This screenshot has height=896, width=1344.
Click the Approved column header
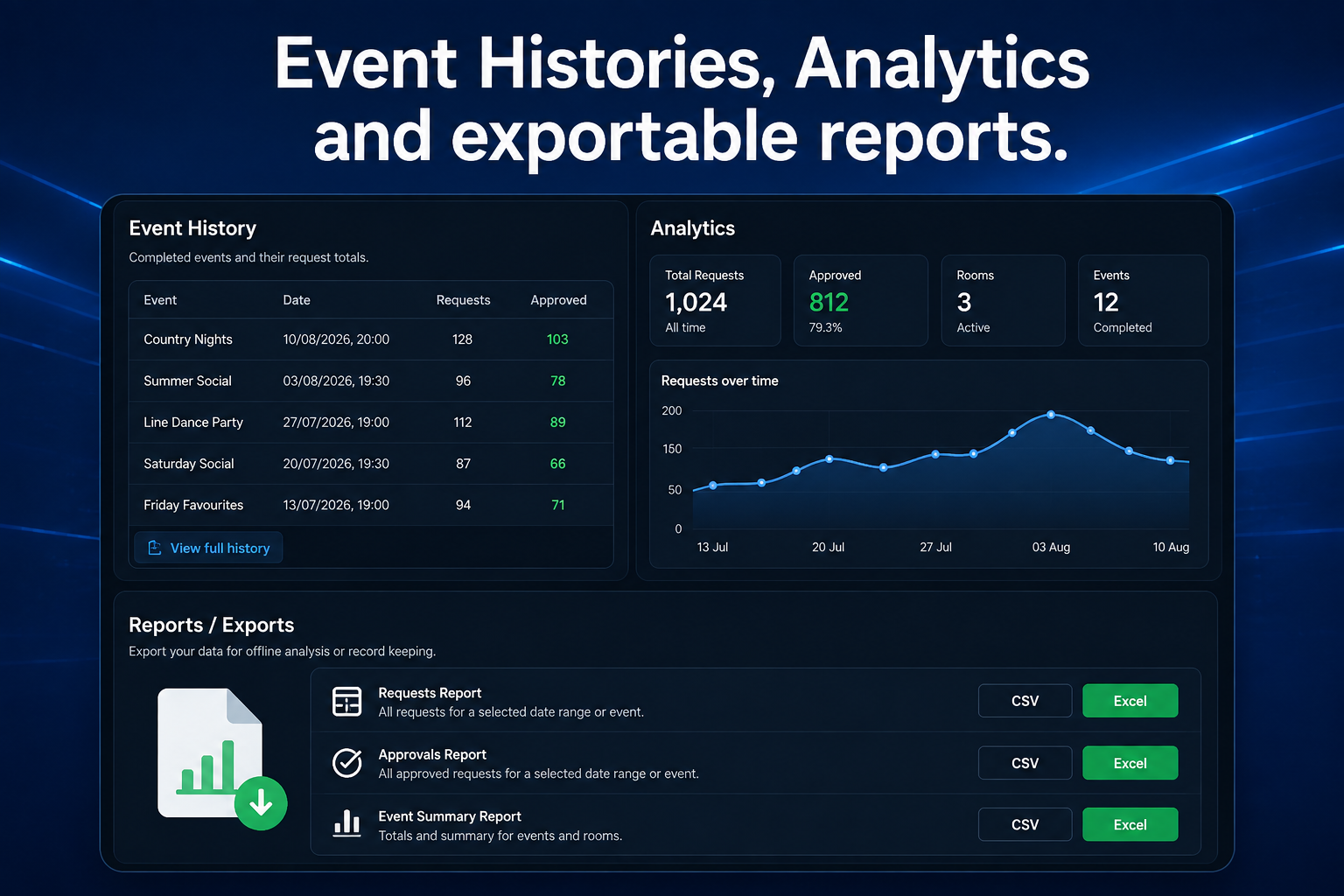(x=558, y=300)
